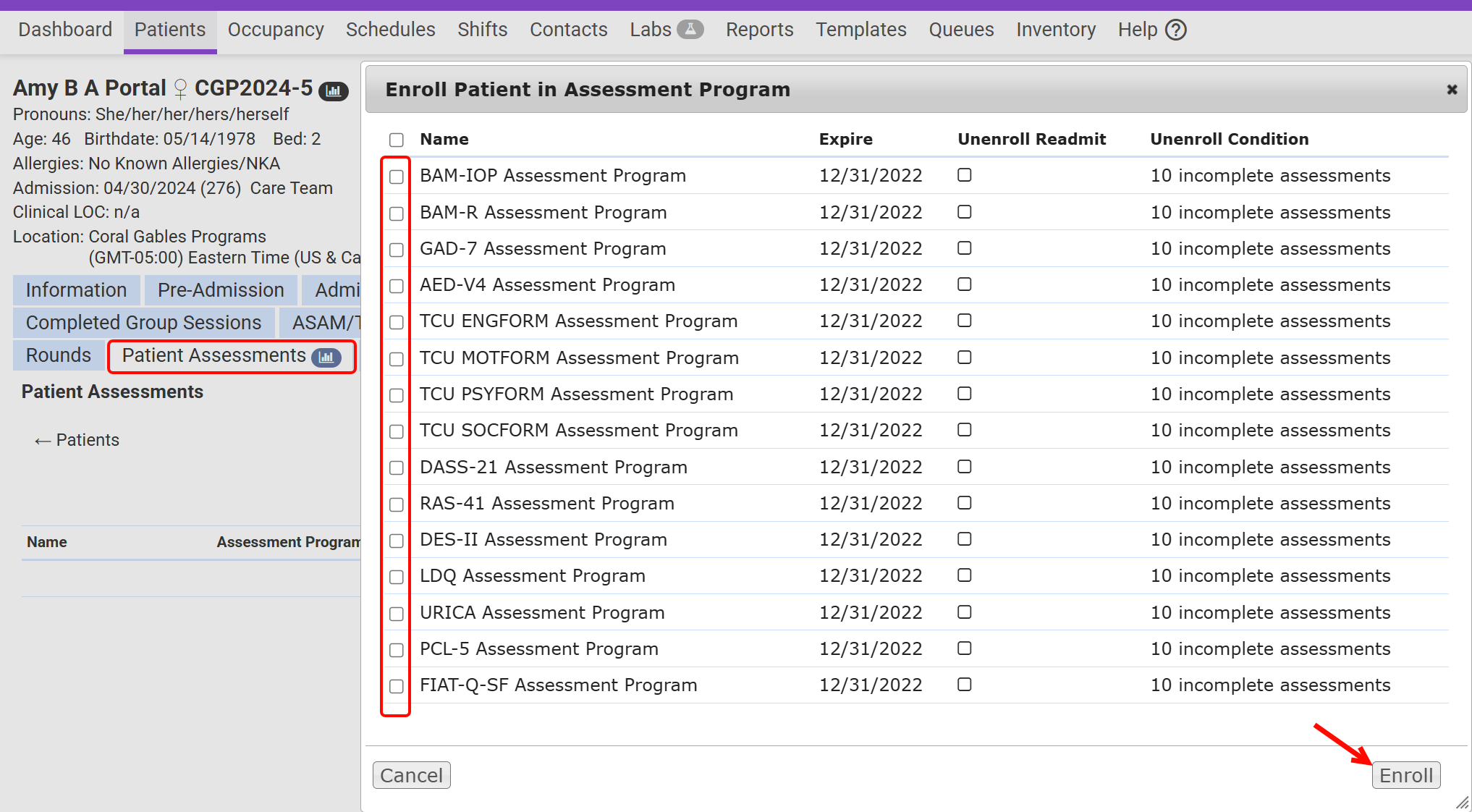The height and width of the screenshot is (812, 1472).
Task: Close the Enroll Patient dialog
Action: tap(1452, 89)
